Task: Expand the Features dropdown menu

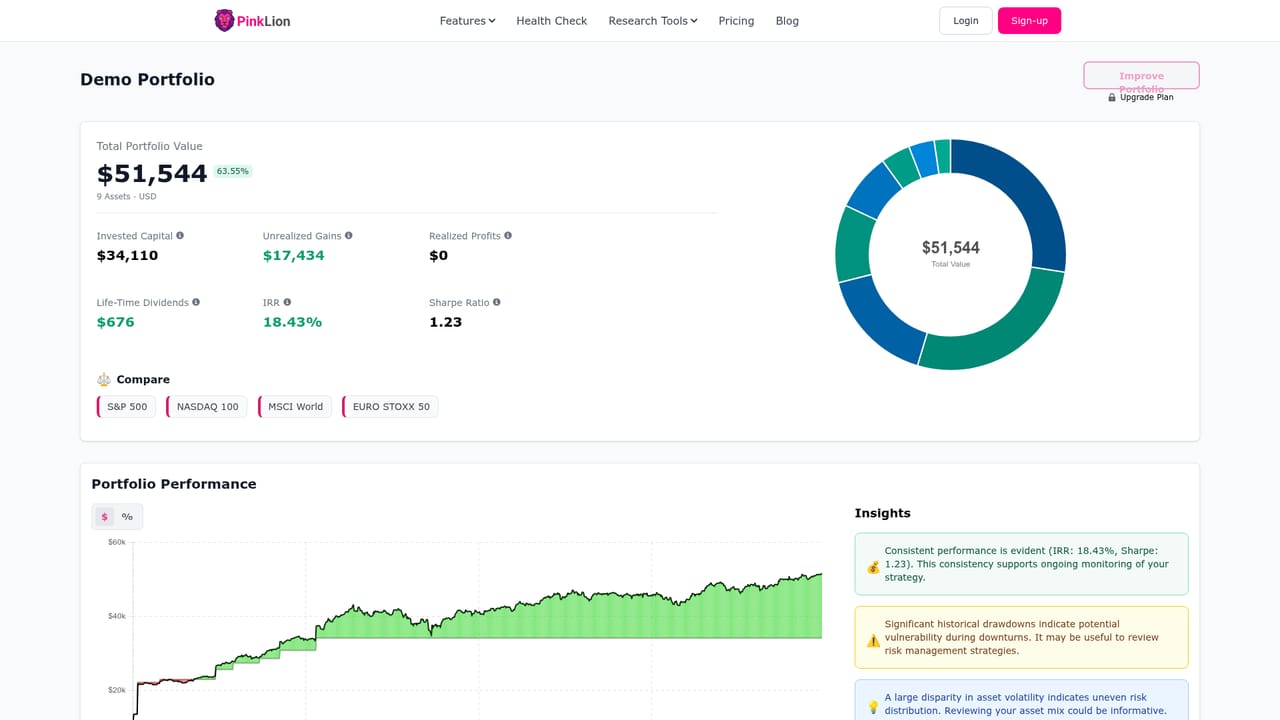Action: (467, 21)
